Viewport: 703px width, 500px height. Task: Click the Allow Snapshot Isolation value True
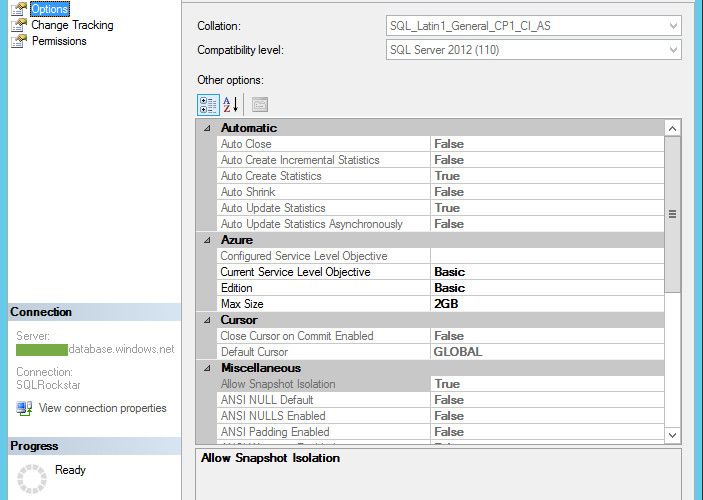447,384
